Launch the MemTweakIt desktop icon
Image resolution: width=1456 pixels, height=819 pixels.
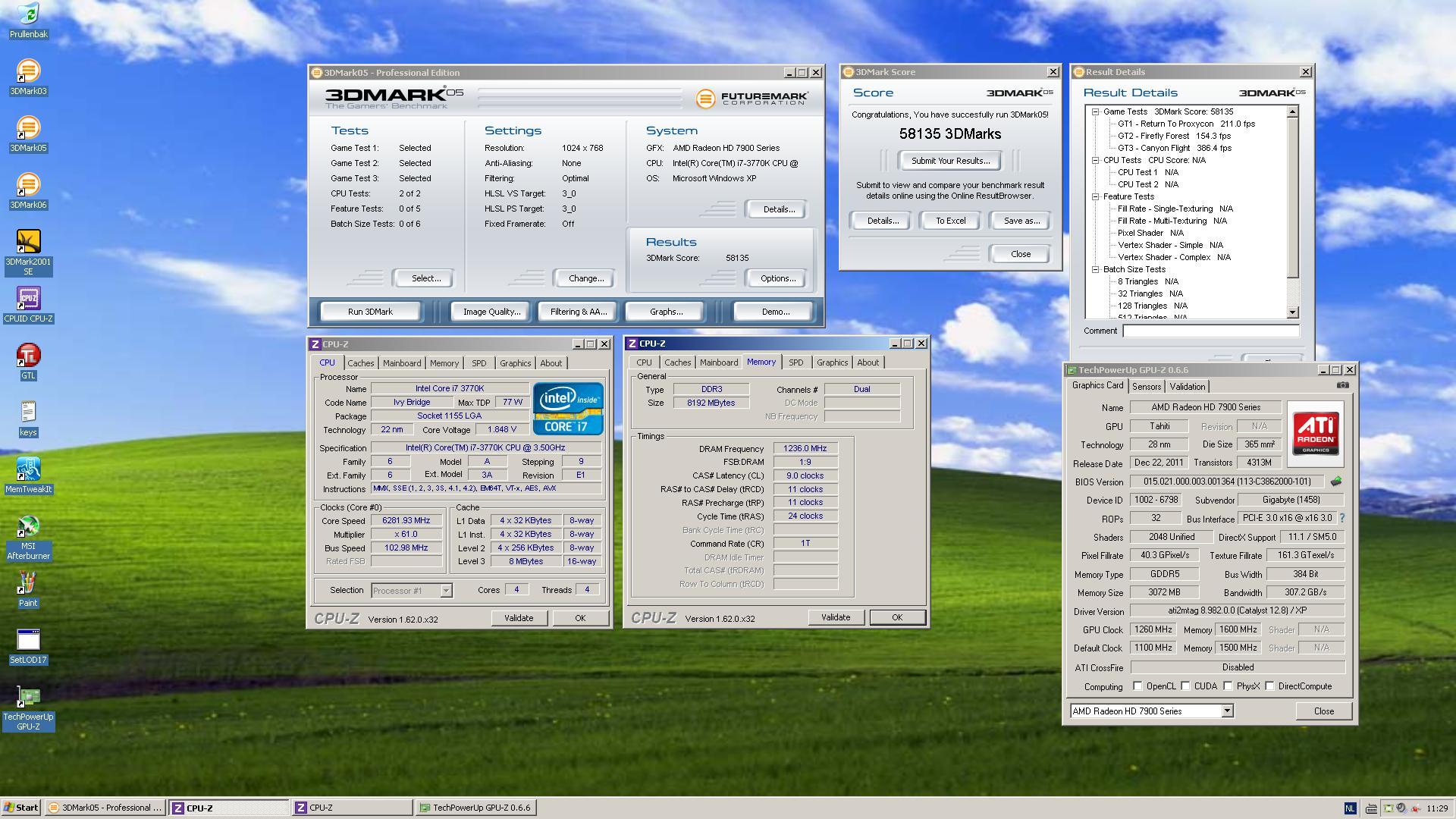pos(28,475)
